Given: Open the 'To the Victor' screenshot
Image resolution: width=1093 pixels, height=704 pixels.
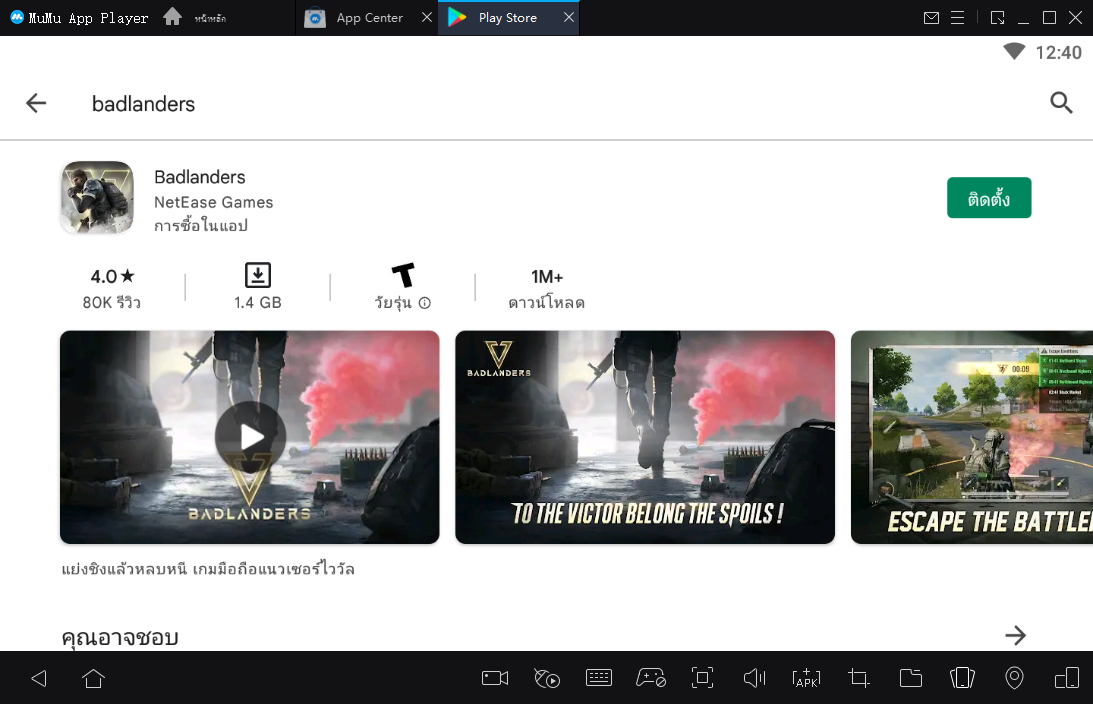Looking at the screenshot, I should [x=644, y=437].
